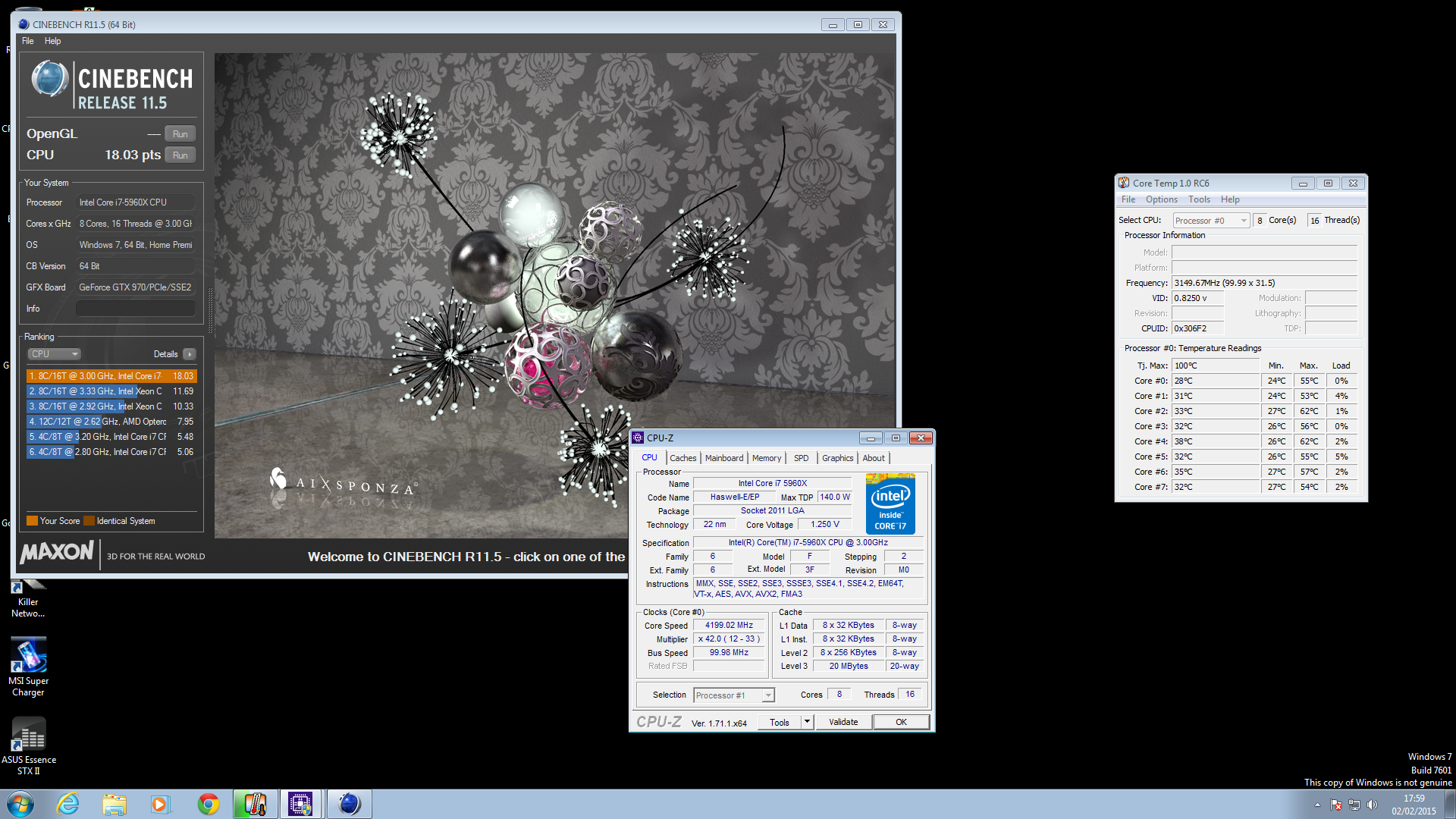Click the Info input field in Cinebench
This screenshot has width=1456, height=819.
(136, 309)
